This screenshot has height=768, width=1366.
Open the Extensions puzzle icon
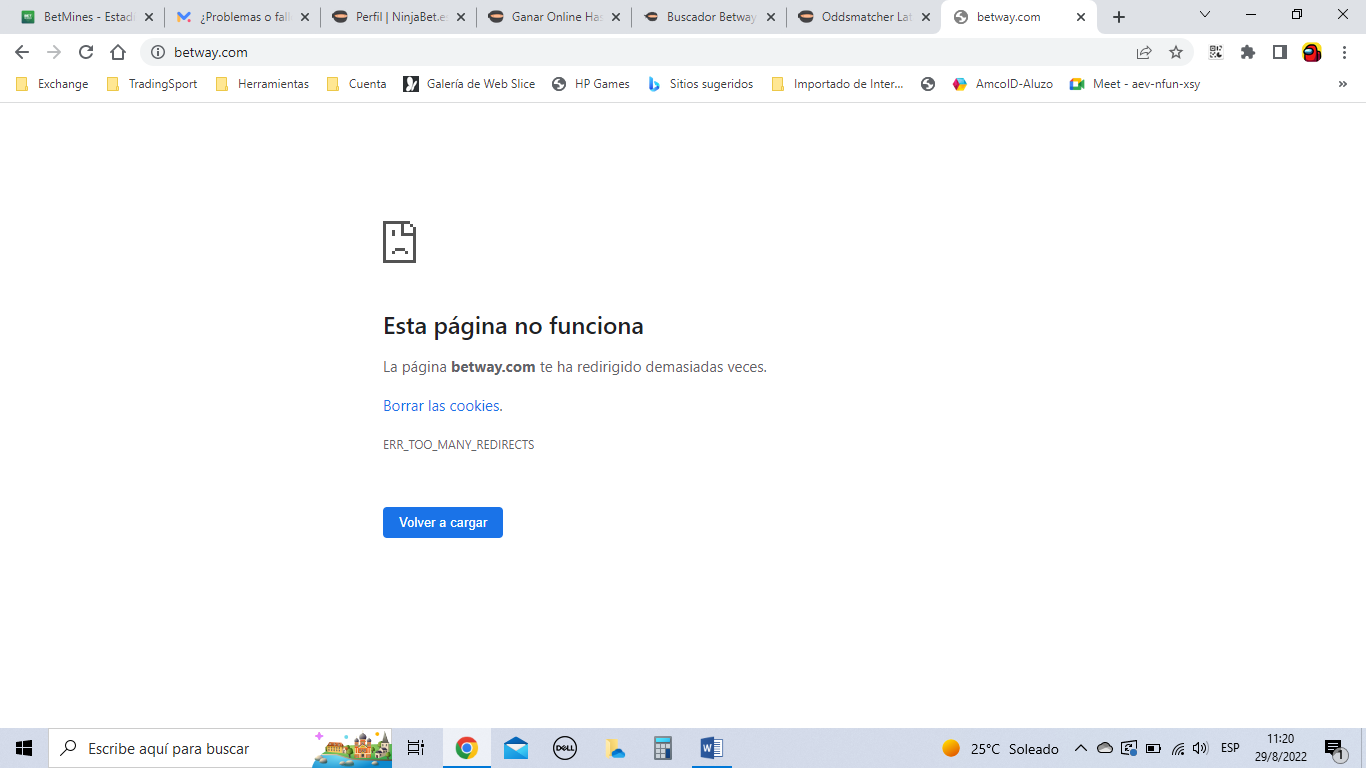point(1248,52)
